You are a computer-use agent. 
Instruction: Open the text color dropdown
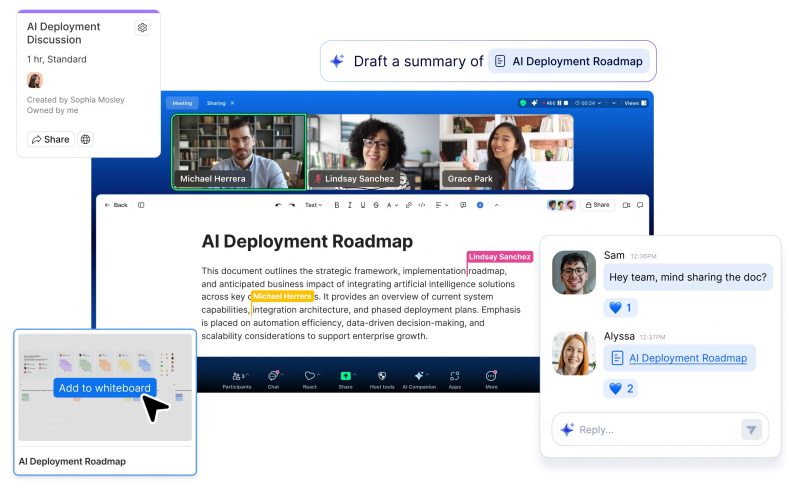coord(392,205)
